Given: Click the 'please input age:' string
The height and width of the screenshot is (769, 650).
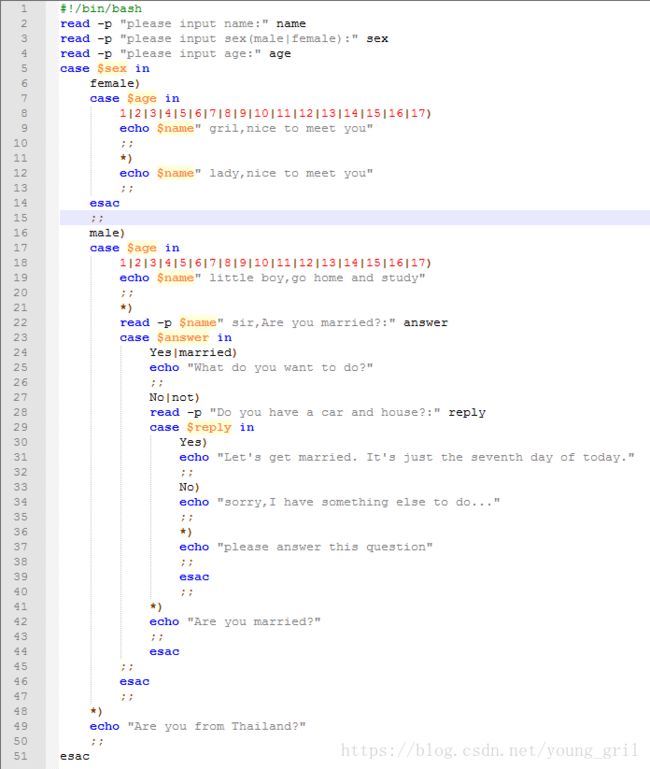Looking at the screenshot, I should point(190,53).
